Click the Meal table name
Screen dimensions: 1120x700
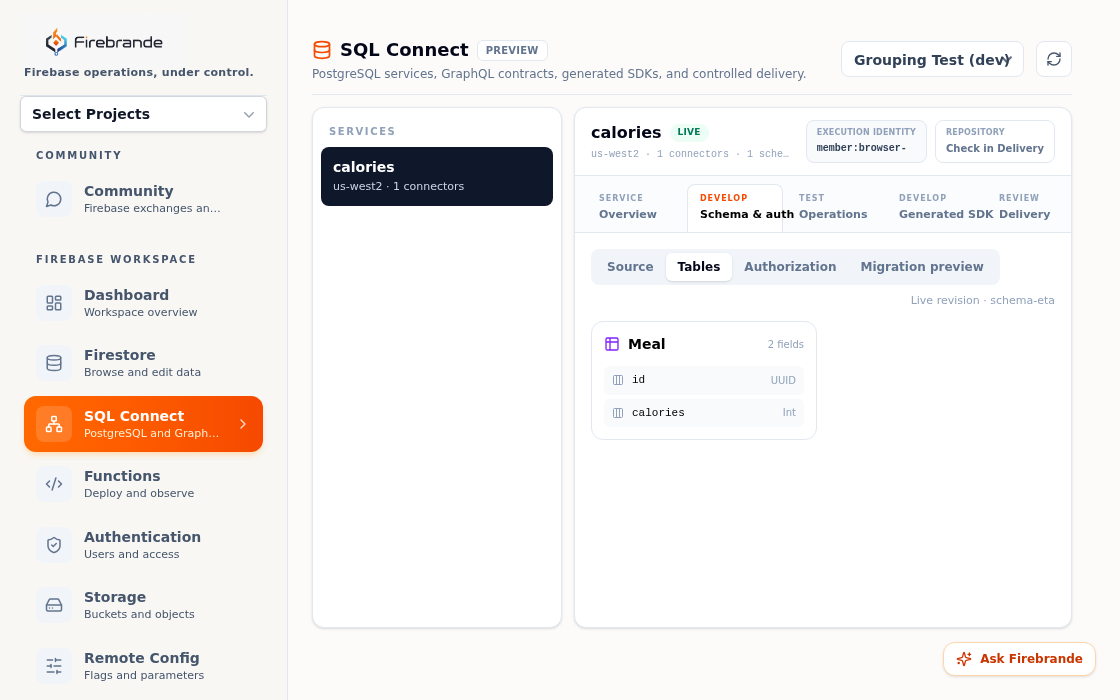(x=646, y=344)
